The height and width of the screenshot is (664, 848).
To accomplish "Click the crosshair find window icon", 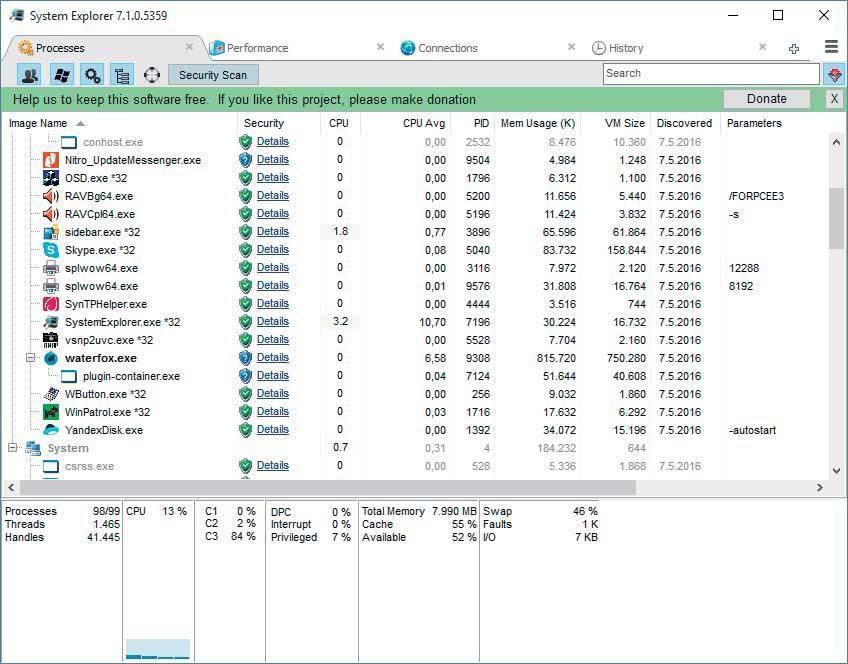I will (x=152, y=75).
